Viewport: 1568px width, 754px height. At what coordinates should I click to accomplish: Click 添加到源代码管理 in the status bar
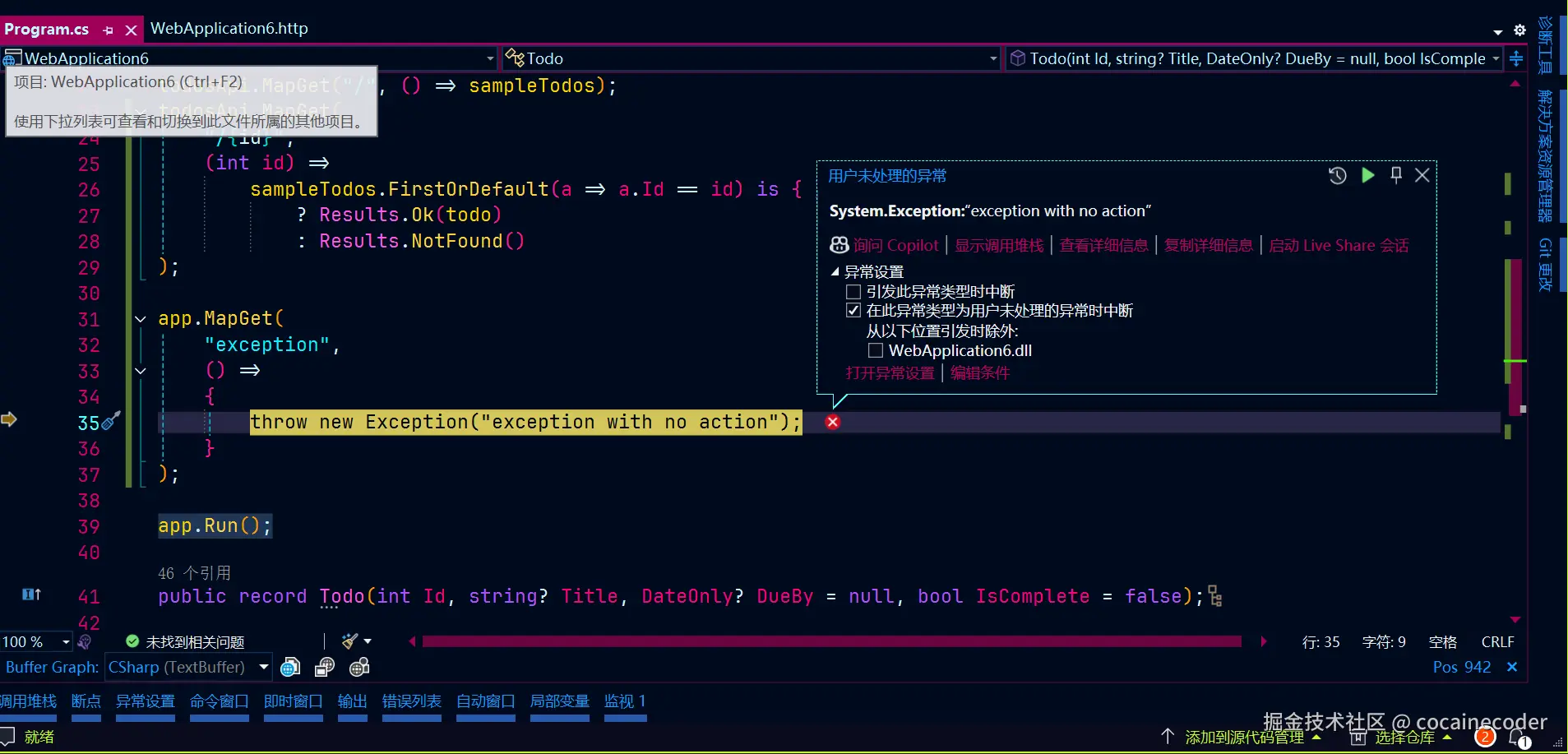pos(1244,738)
